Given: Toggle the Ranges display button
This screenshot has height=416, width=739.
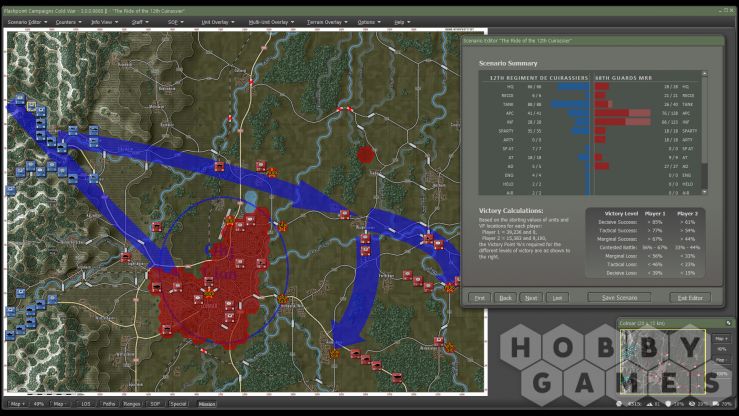Looking at the screenshot, I should 132,404.
